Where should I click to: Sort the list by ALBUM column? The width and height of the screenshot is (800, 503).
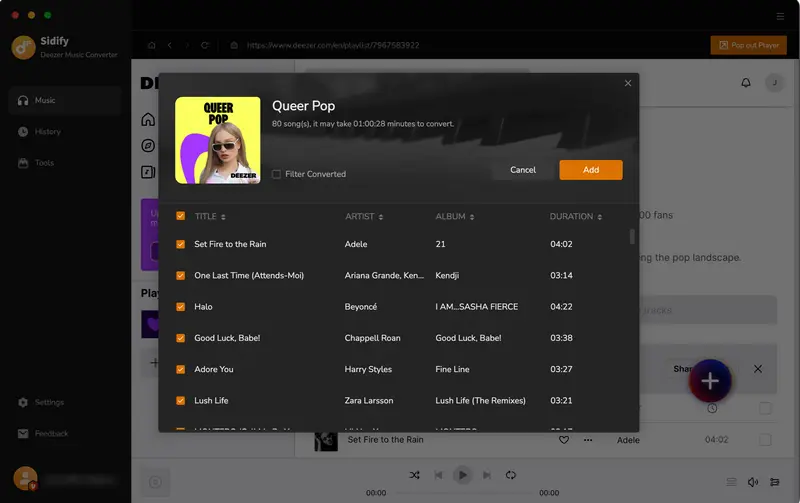point(455,216)
